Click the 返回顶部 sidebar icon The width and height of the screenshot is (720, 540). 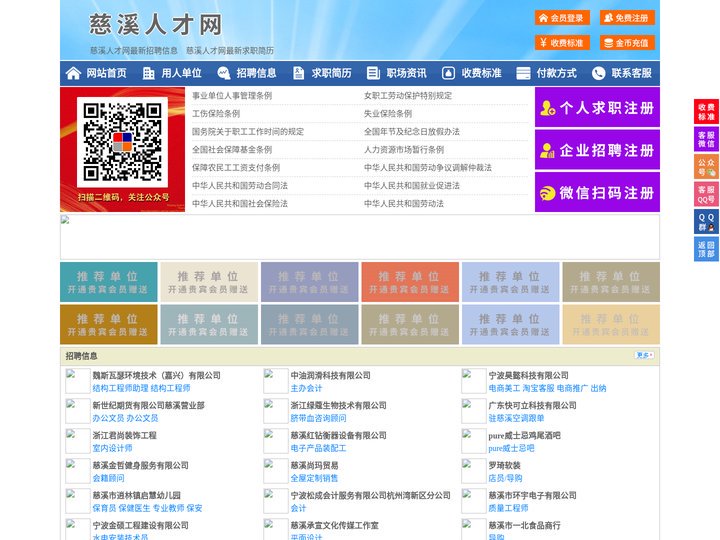coord(706,249)
